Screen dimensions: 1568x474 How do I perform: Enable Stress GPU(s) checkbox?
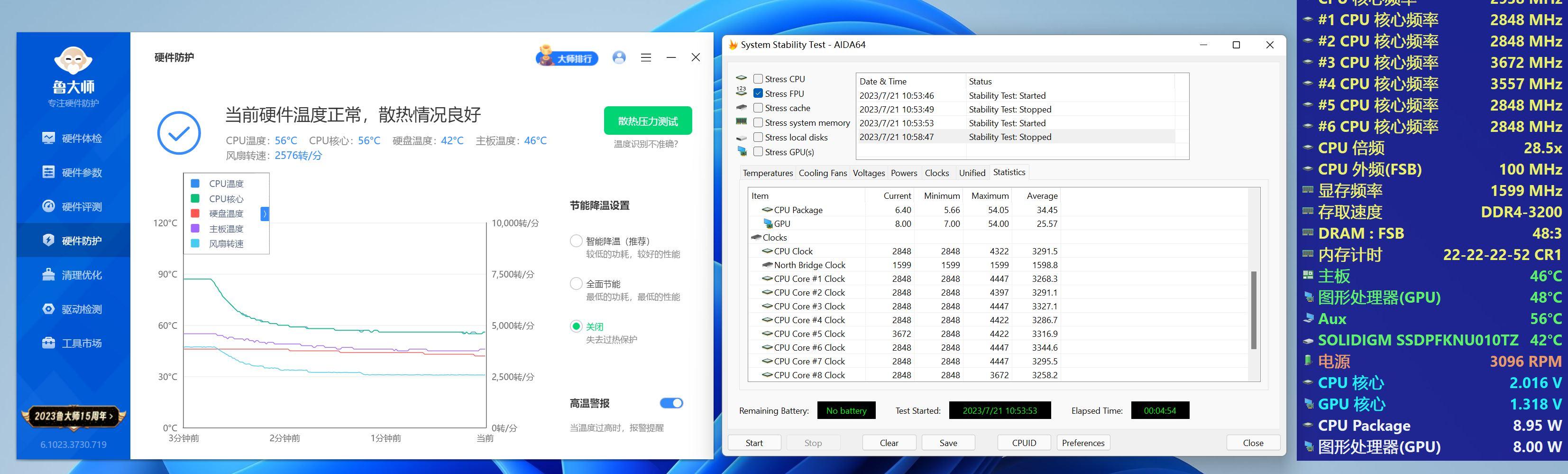(758, 152)
